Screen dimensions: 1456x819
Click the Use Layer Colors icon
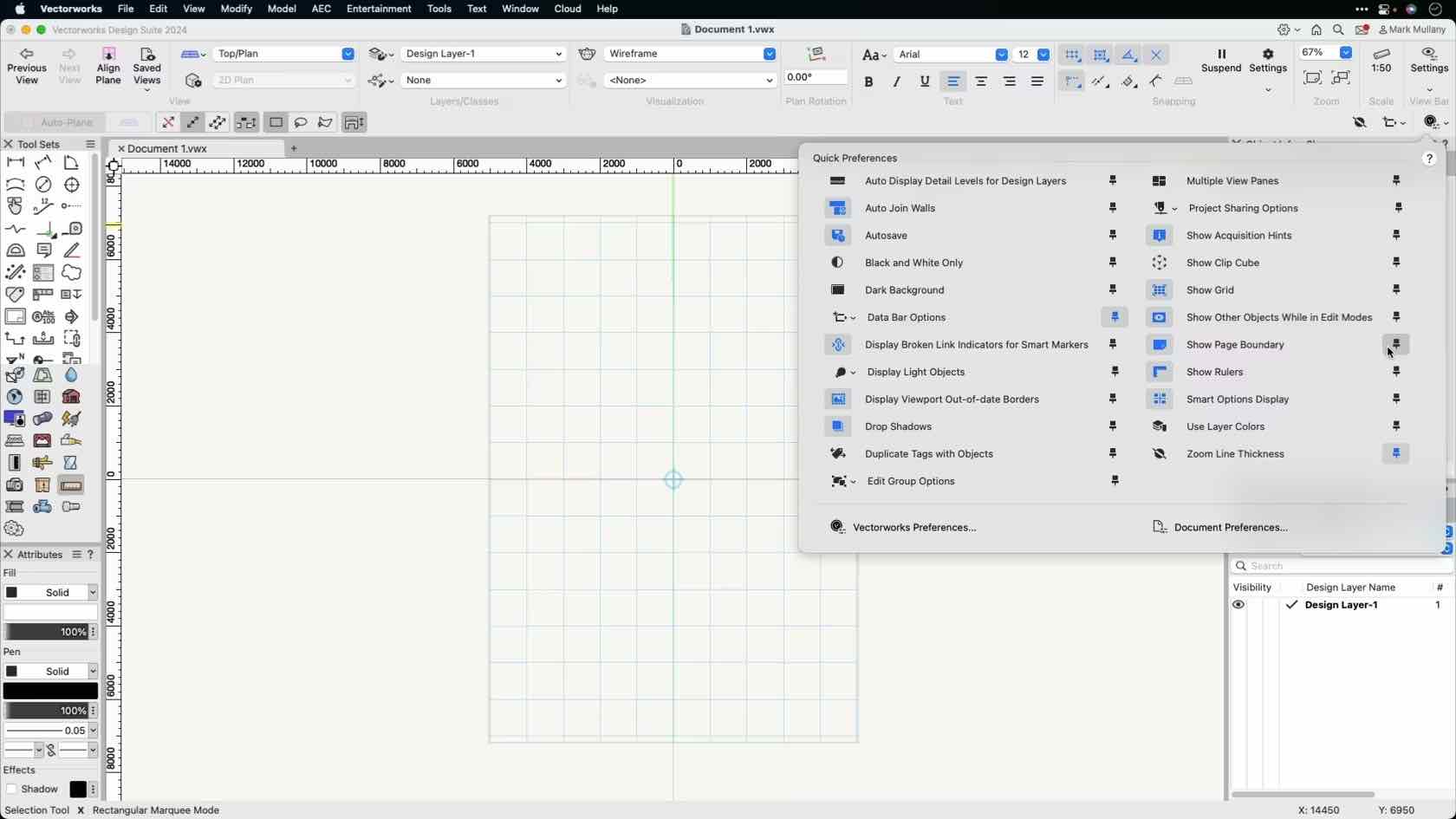click(x=1160, y=427)
